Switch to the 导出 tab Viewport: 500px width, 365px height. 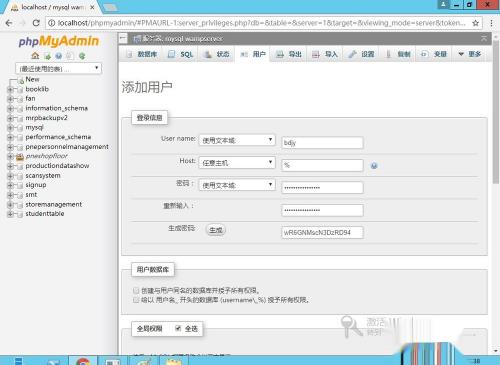pos(289,54)
